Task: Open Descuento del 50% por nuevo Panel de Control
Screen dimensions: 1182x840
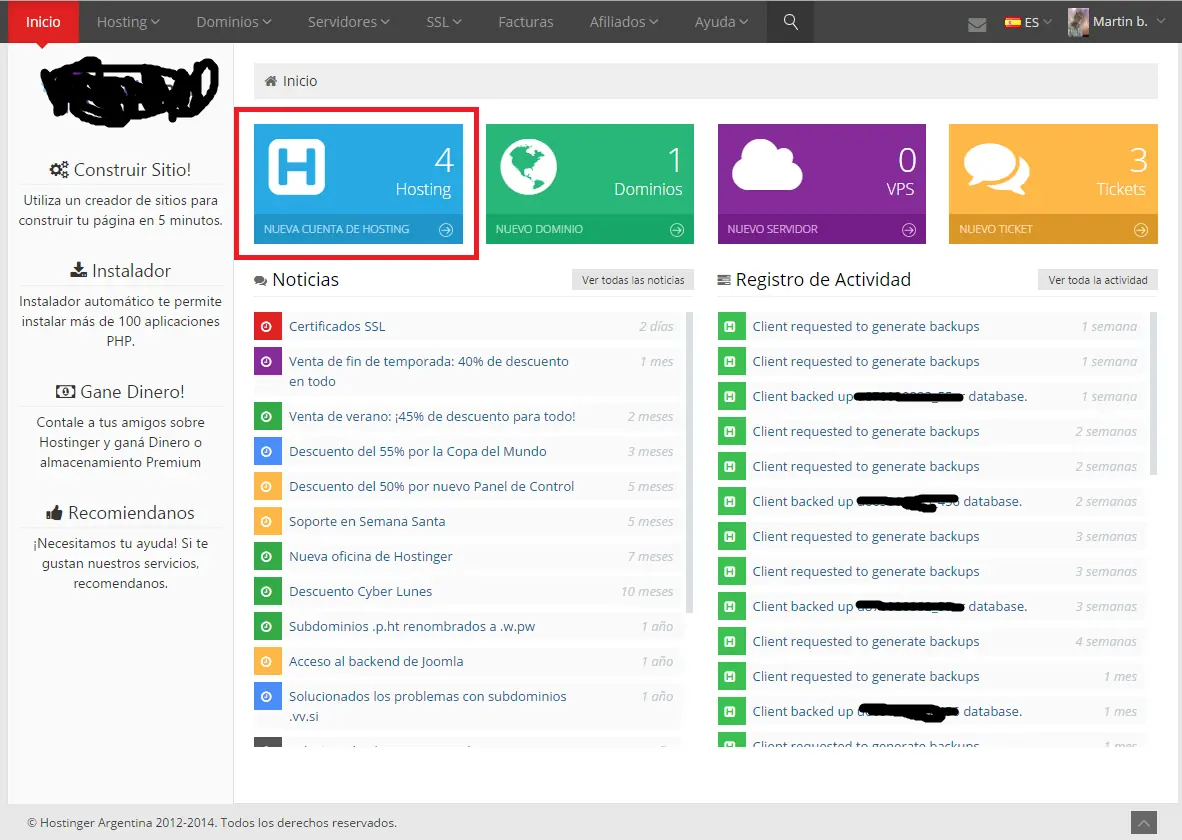Action: coord(431,486)
